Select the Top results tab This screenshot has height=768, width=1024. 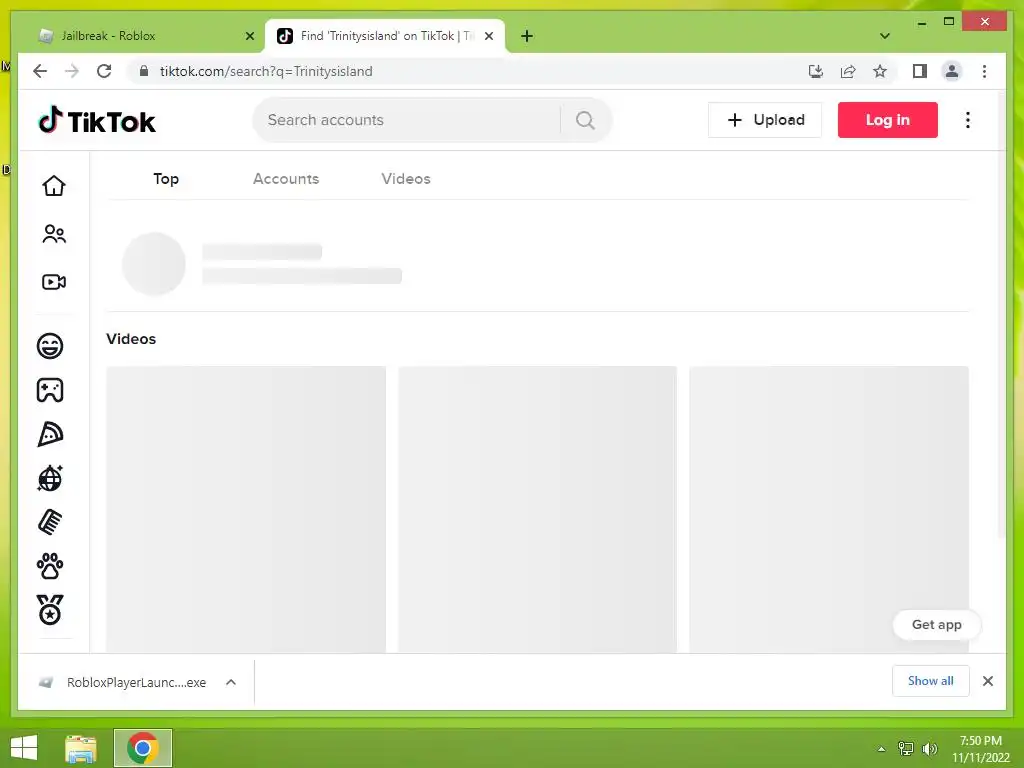point(166,179)
